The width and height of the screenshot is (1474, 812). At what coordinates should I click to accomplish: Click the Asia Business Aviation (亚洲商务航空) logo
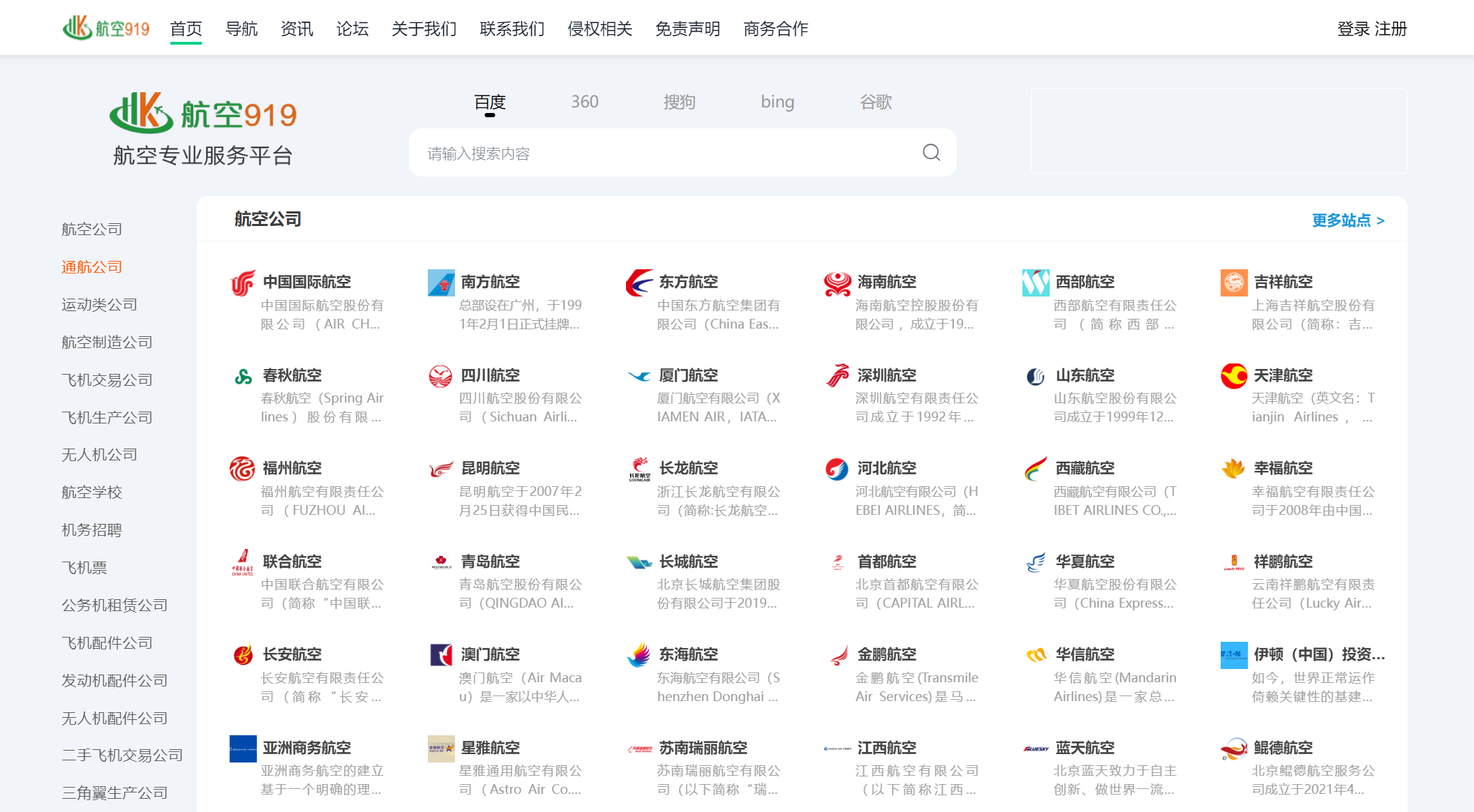243,749
